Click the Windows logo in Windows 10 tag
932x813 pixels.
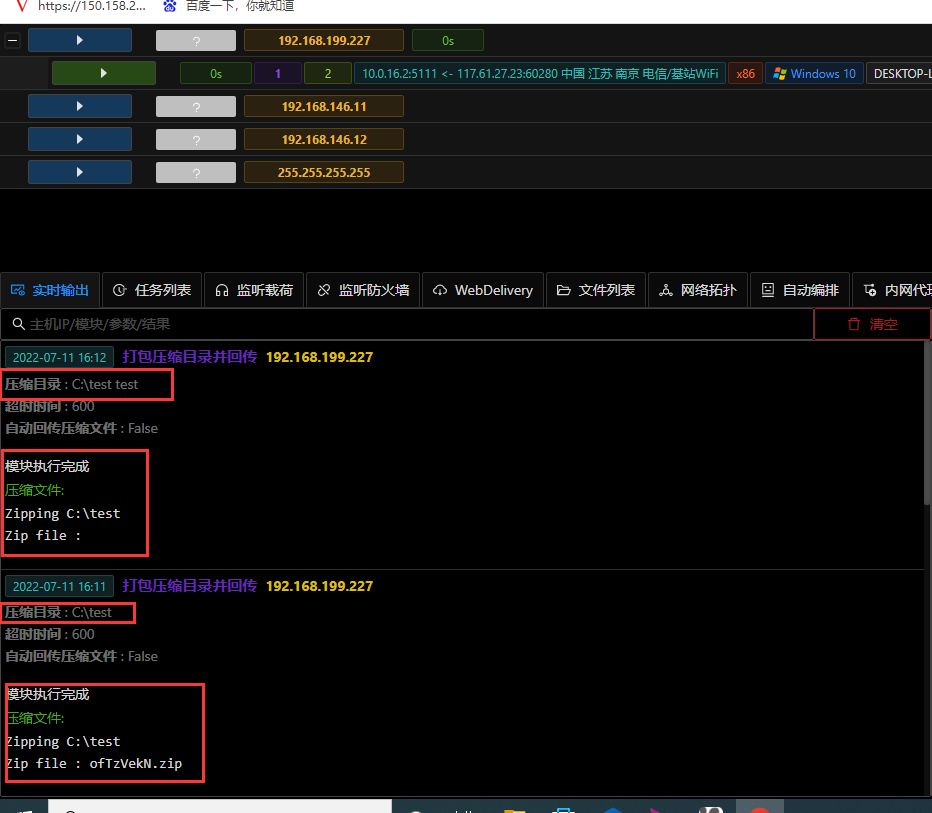click(779, 74)
